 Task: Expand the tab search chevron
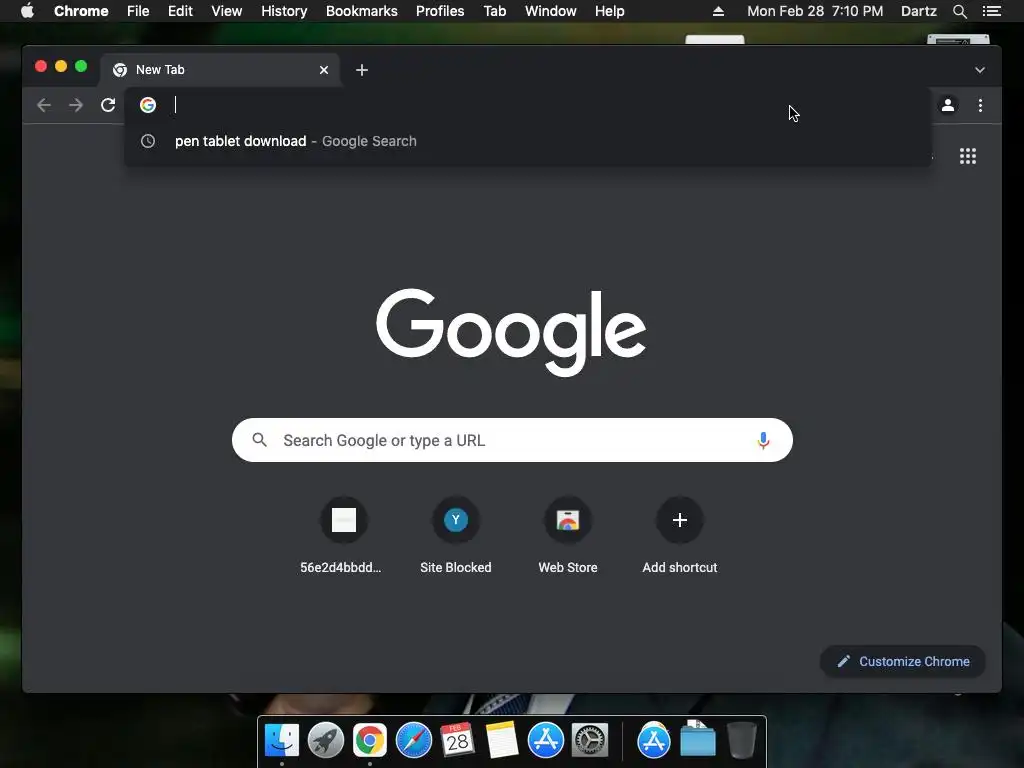tap(980, 70)
